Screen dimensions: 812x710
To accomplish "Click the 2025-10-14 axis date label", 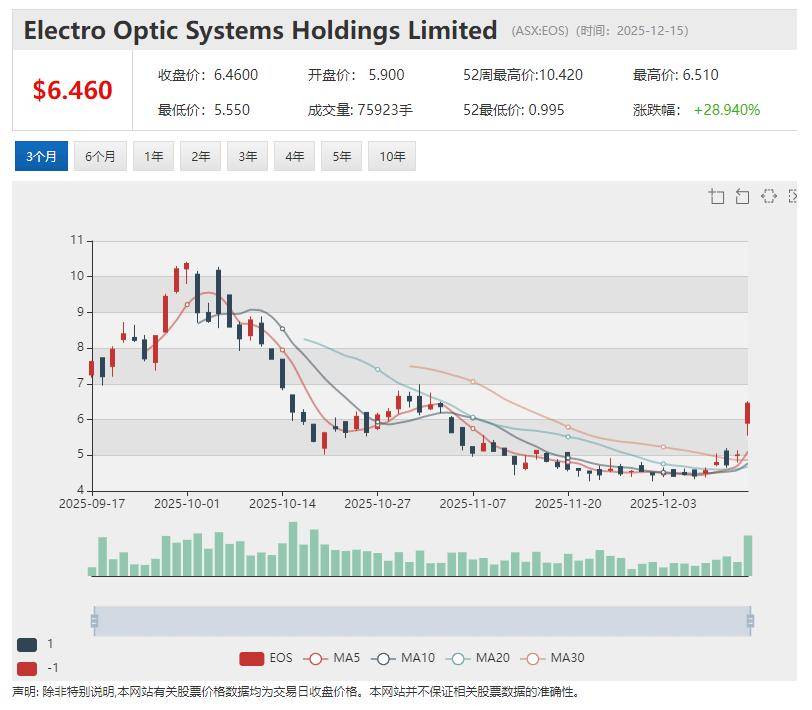I will [282, 503].
